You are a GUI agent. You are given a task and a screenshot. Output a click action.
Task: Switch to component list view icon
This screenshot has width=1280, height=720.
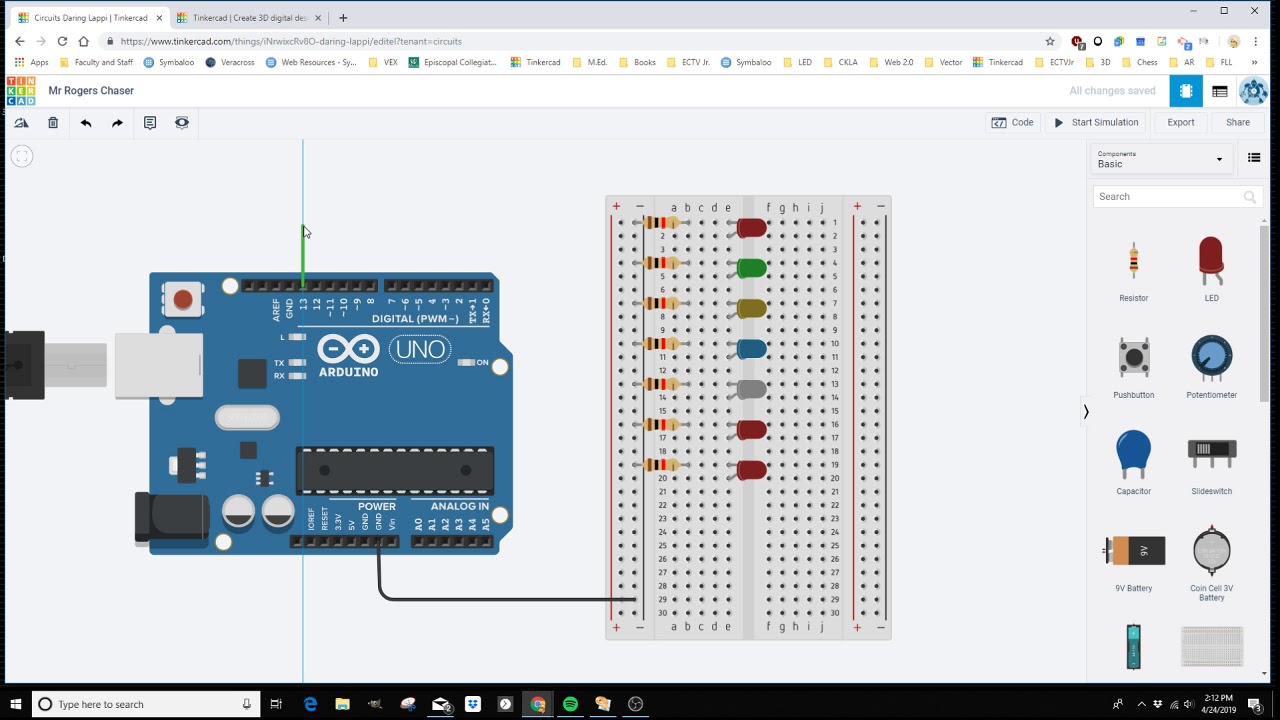click(x=1220, y=91)
